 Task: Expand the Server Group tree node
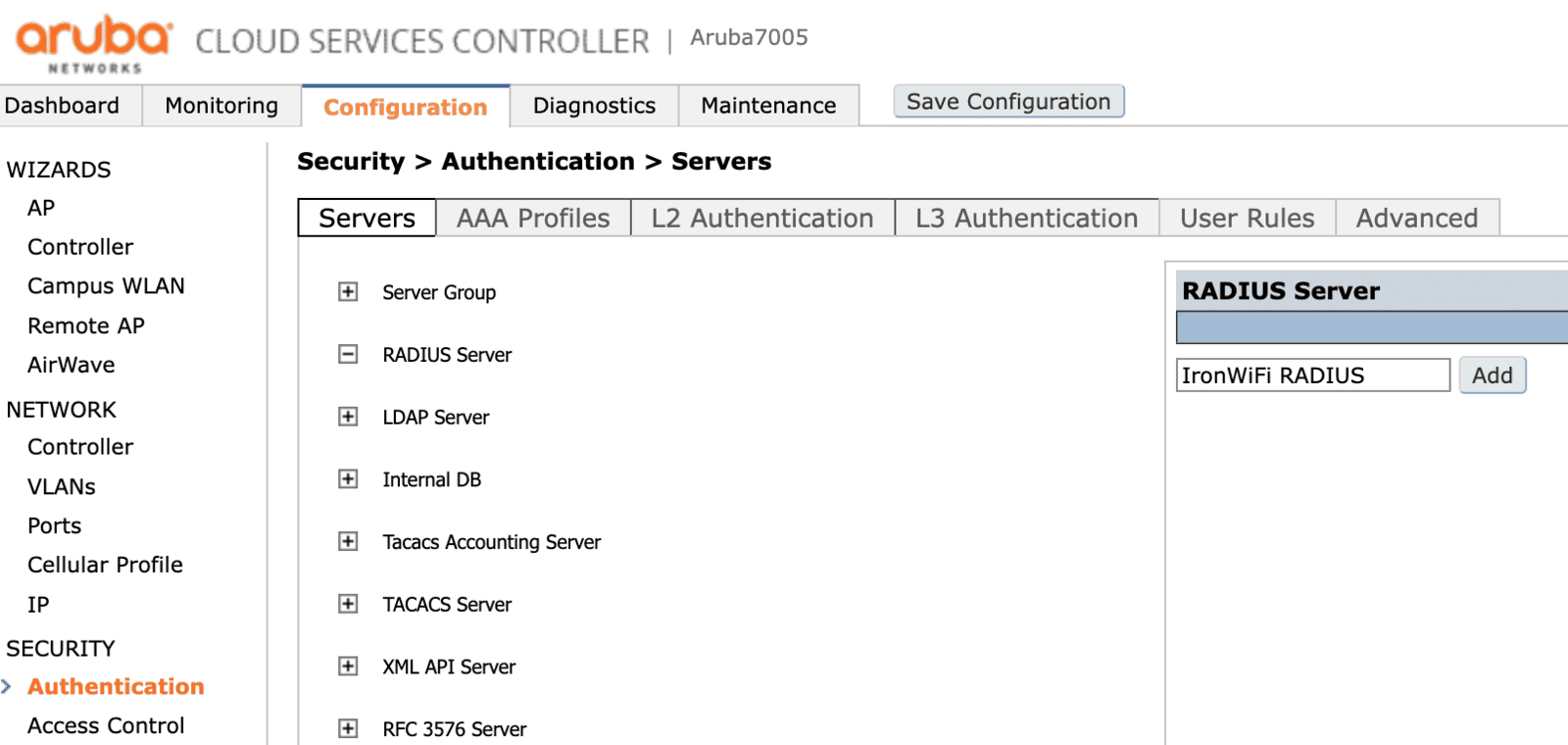pos(348,292)
